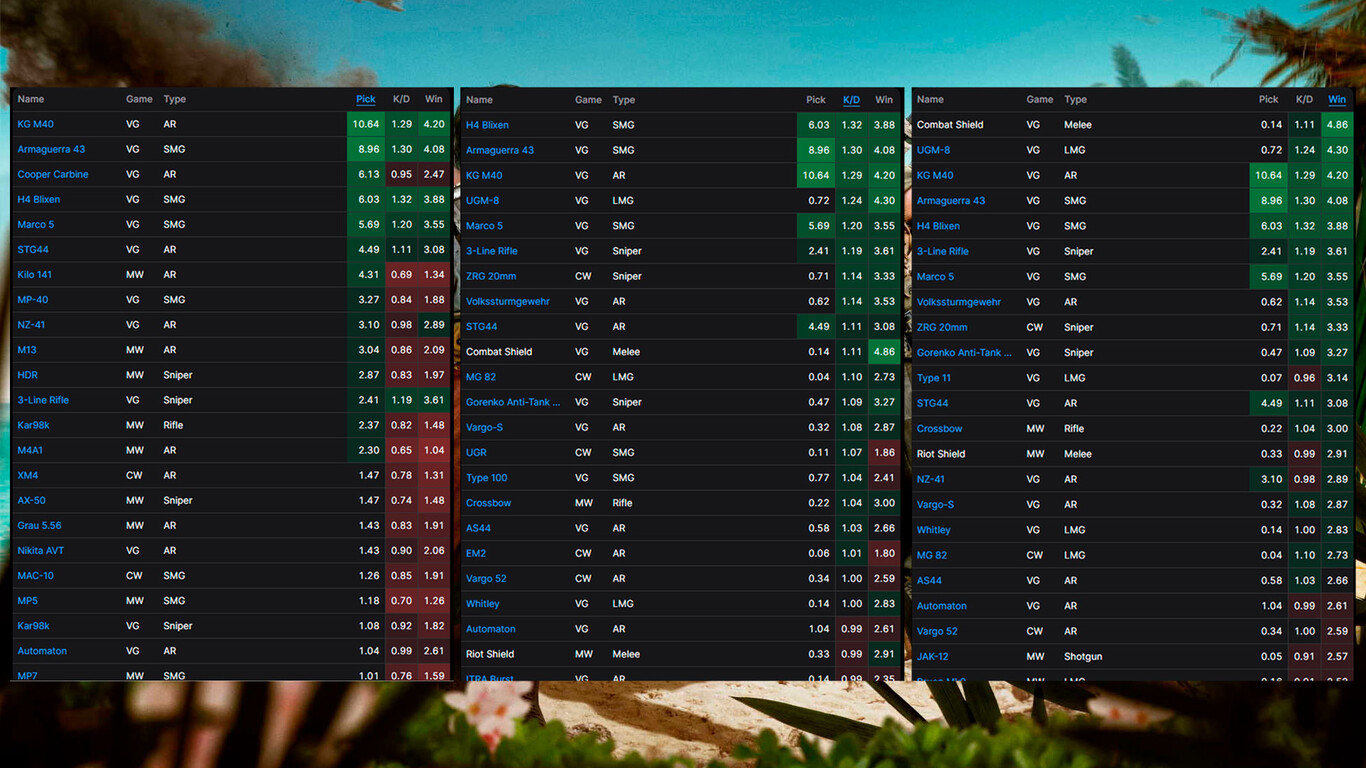Click the Type 100 SMG link
This screenshot has width=1366, height=768.
486,478
